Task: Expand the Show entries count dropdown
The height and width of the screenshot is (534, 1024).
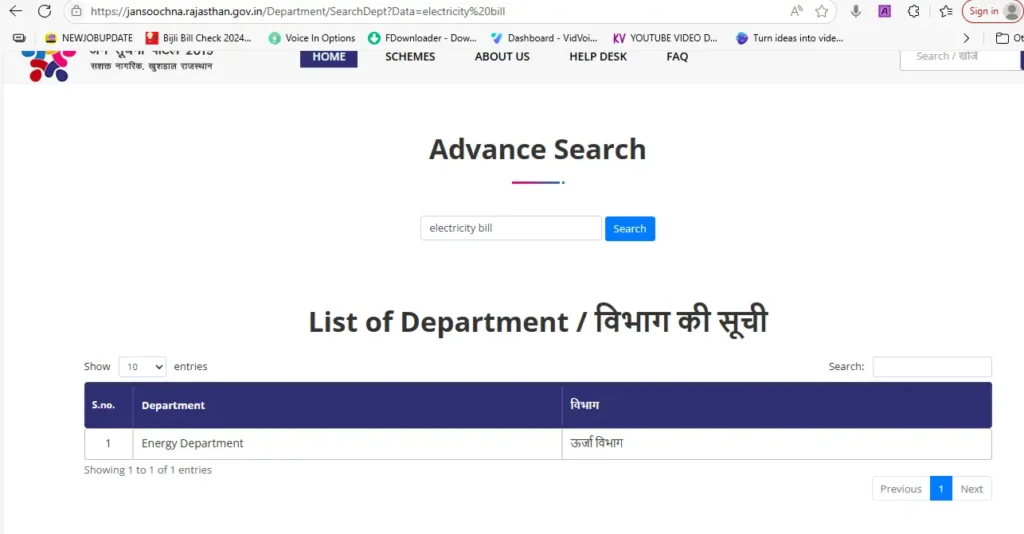Action: 142,367
